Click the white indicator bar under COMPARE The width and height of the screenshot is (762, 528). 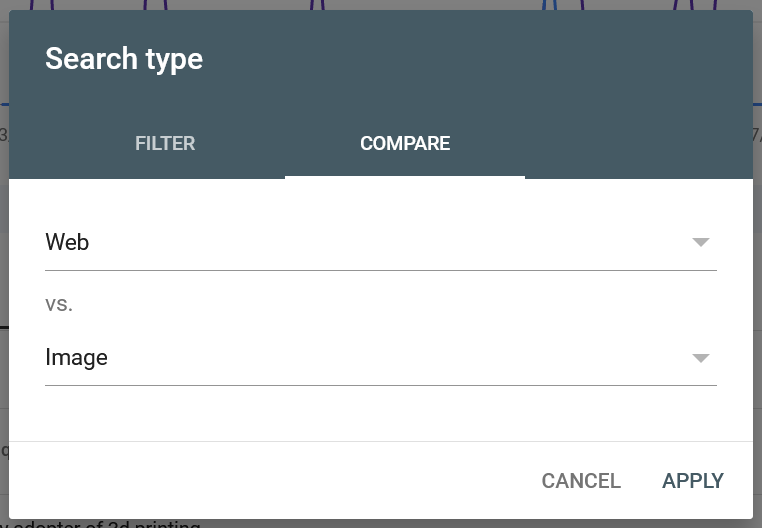point(405,177)
